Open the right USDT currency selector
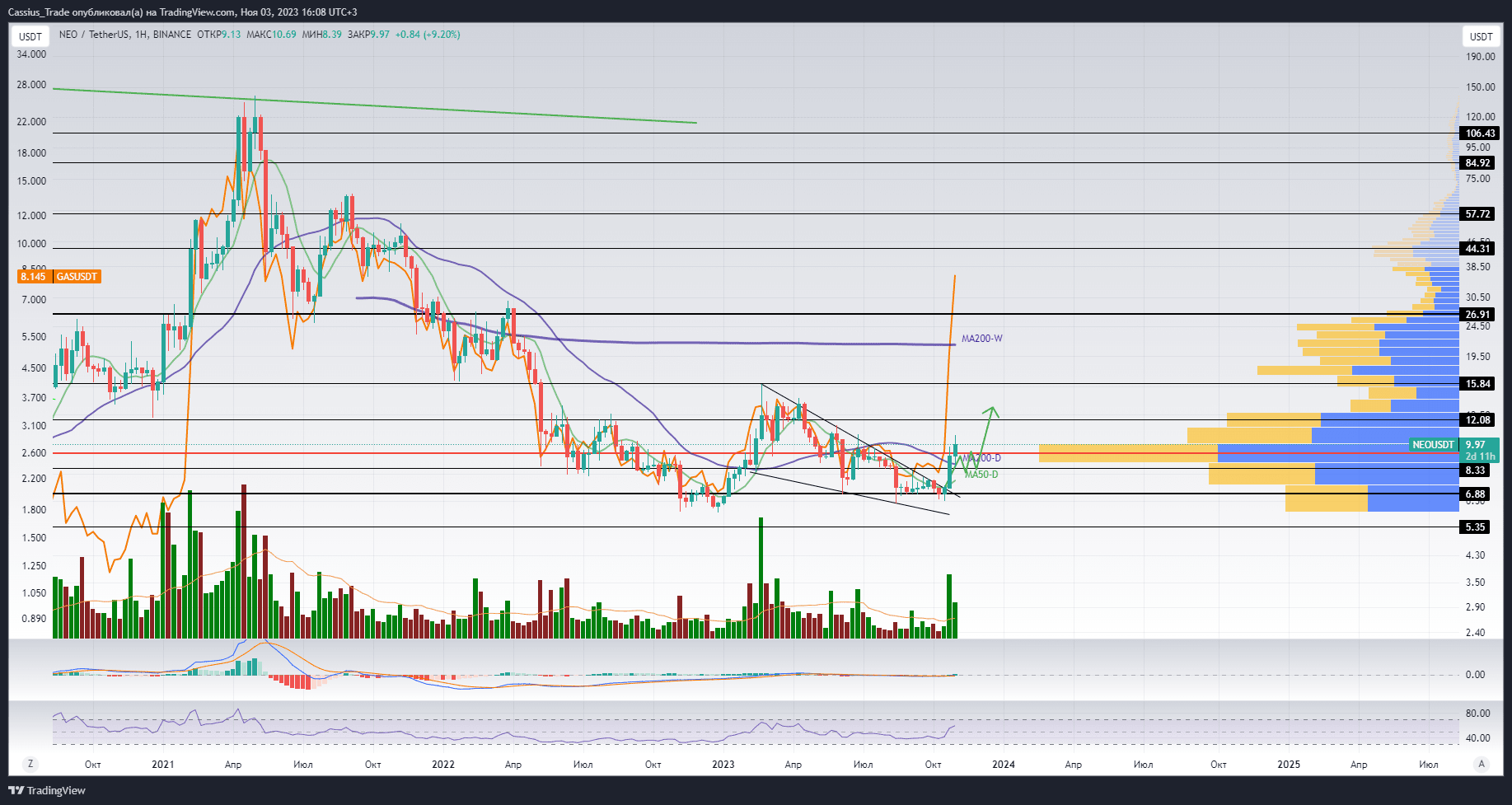 click(1481, 36)
